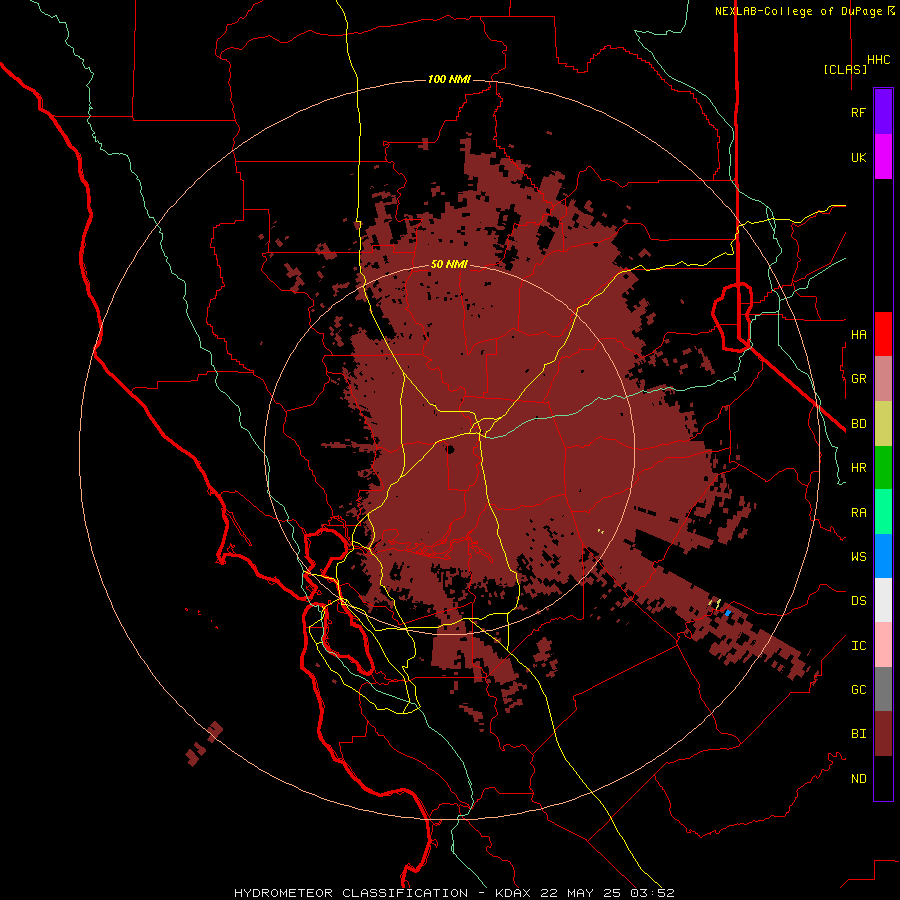Click the brown BI legend color swatch
This screenshot has width=900, height=900.
point(883,734)
